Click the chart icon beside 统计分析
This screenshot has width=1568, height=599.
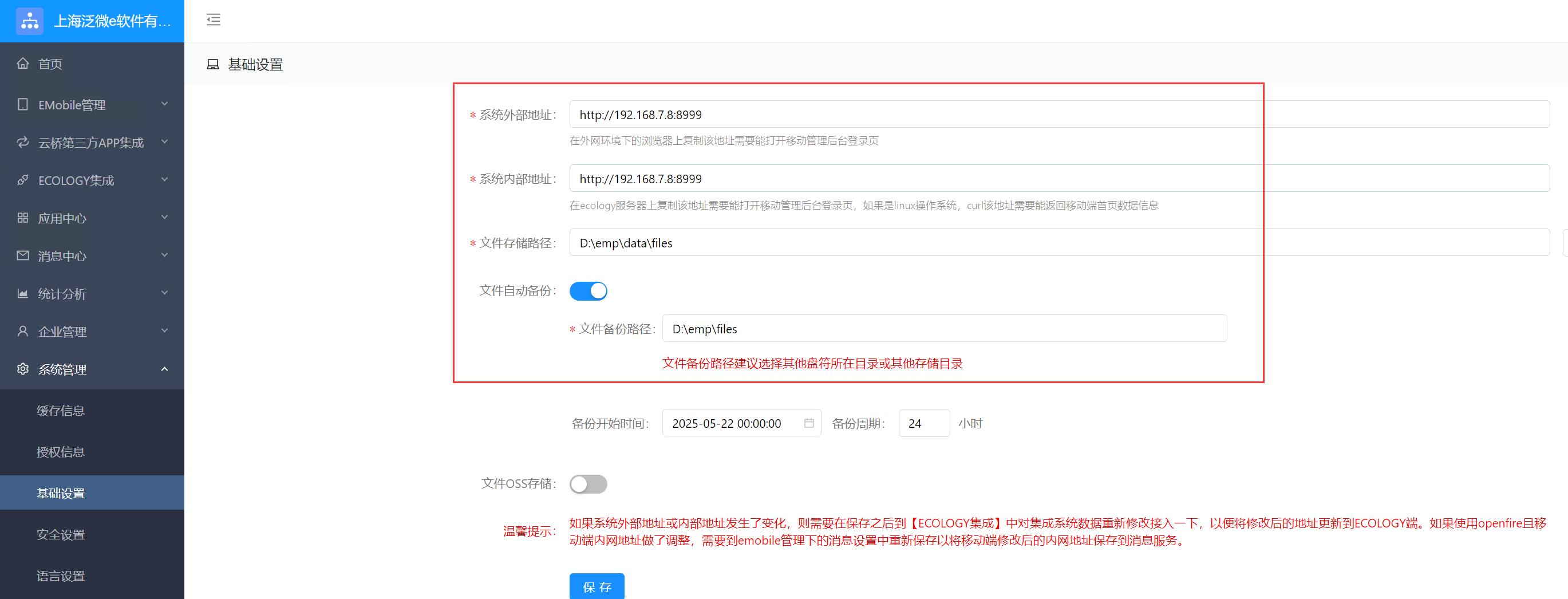(23, 293)
